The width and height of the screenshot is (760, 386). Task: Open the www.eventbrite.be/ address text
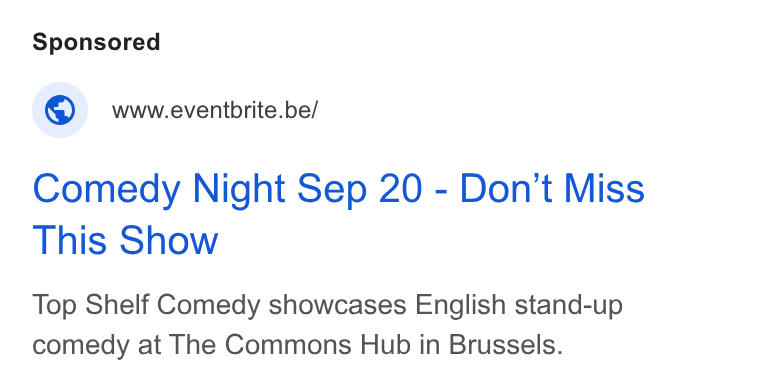coord(215,111)
